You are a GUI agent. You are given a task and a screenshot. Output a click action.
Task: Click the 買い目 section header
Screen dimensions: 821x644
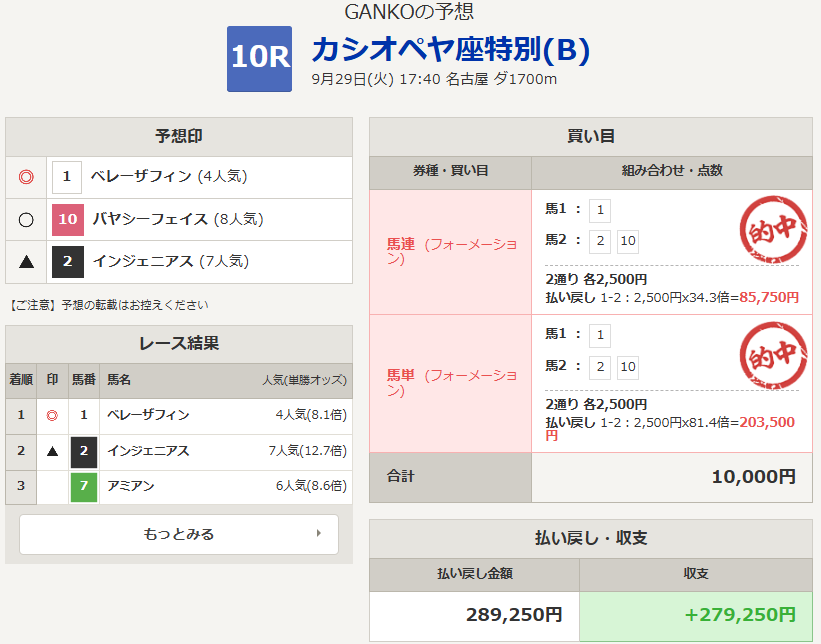pos(591,137)
